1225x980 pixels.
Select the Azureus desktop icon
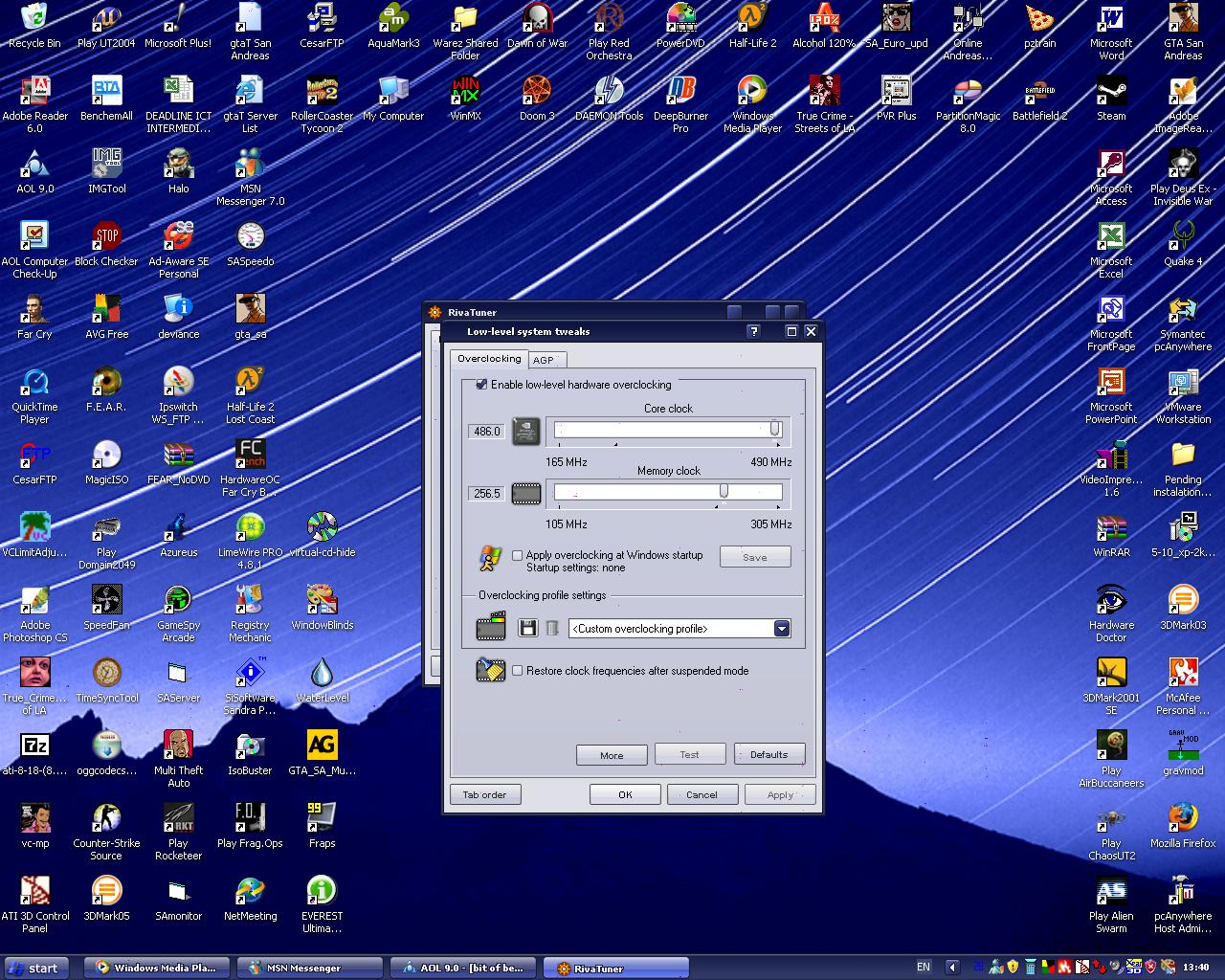pos(178,535)
